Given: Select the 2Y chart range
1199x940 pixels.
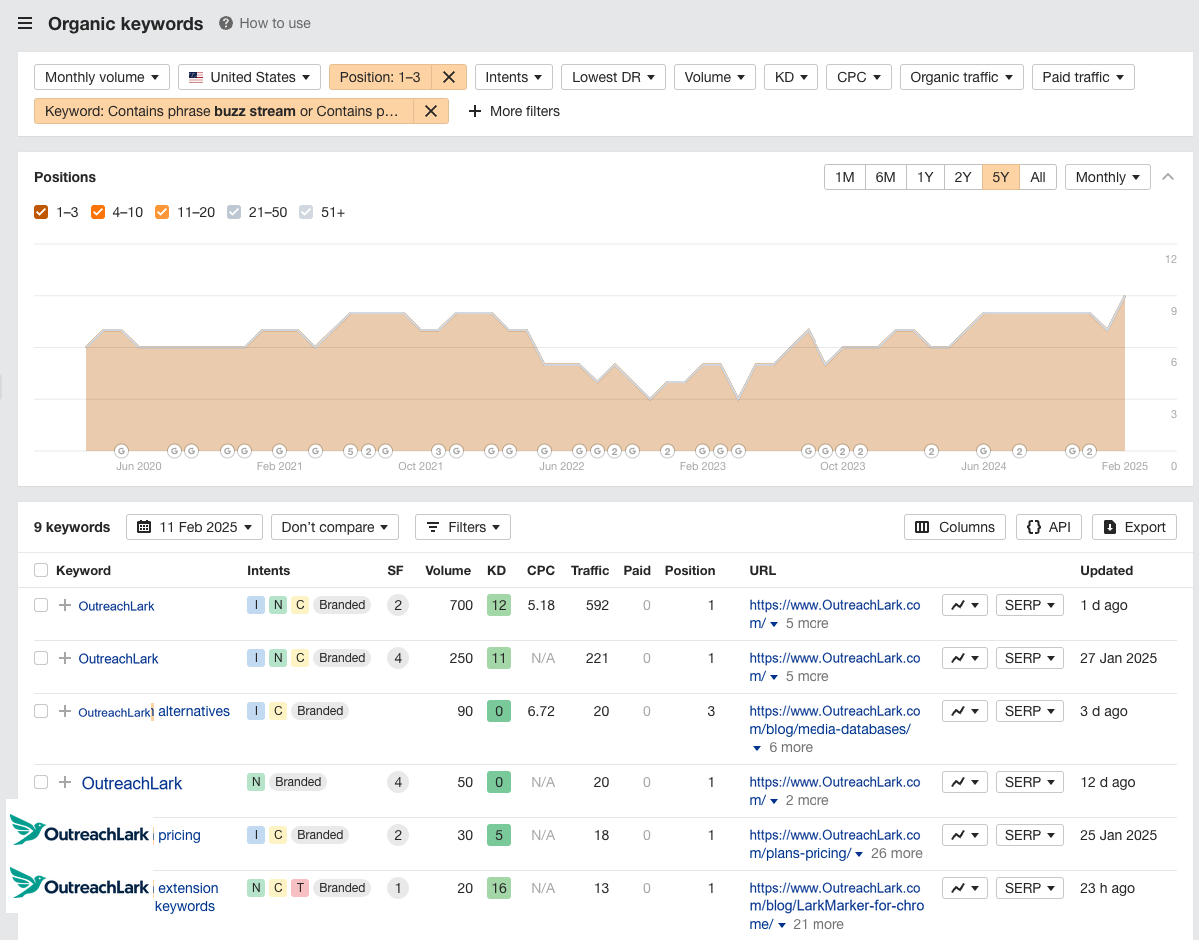Looking at the screenshot, I should (x=963, y=177).
